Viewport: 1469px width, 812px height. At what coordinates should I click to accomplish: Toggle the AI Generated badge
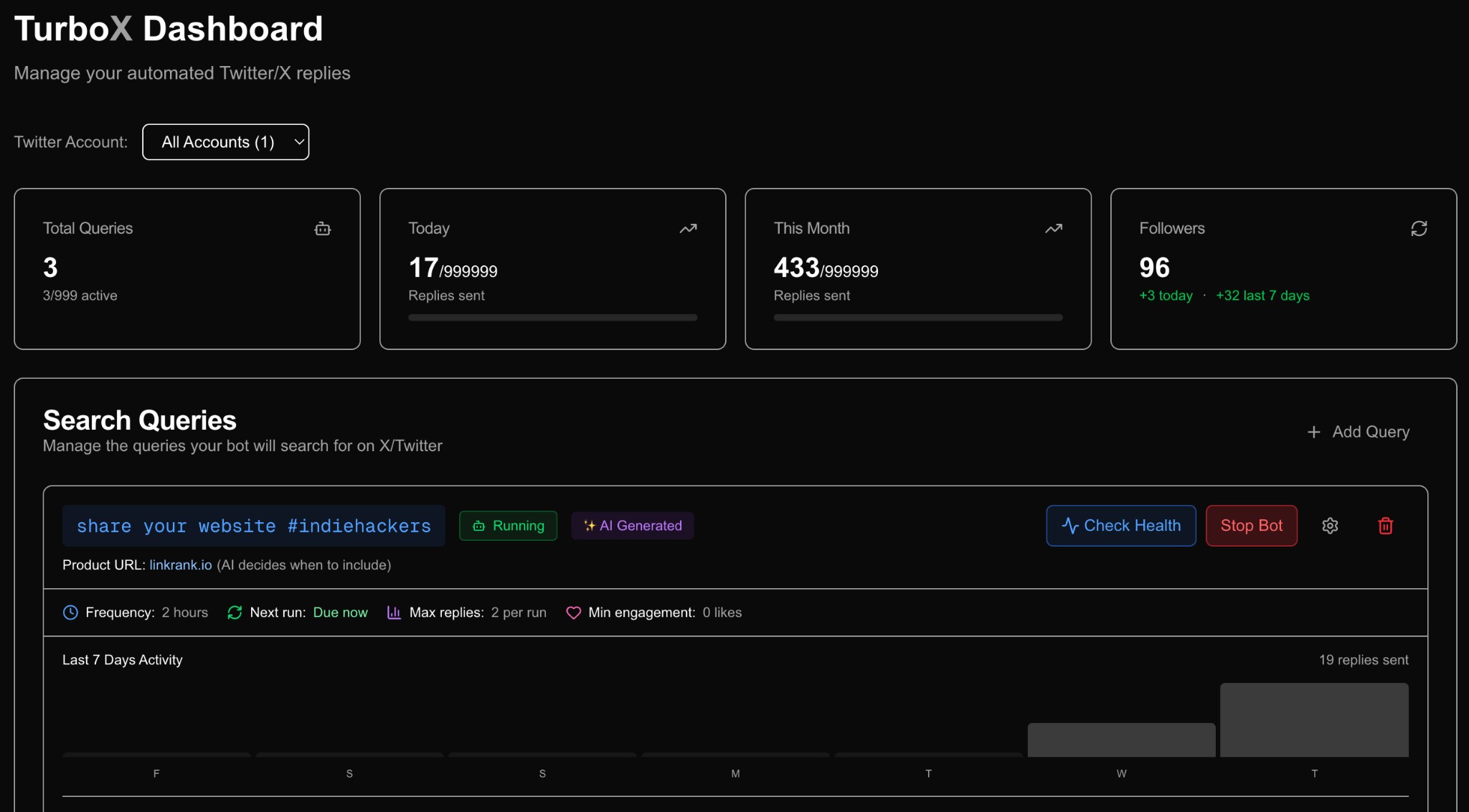click(632, 526)
